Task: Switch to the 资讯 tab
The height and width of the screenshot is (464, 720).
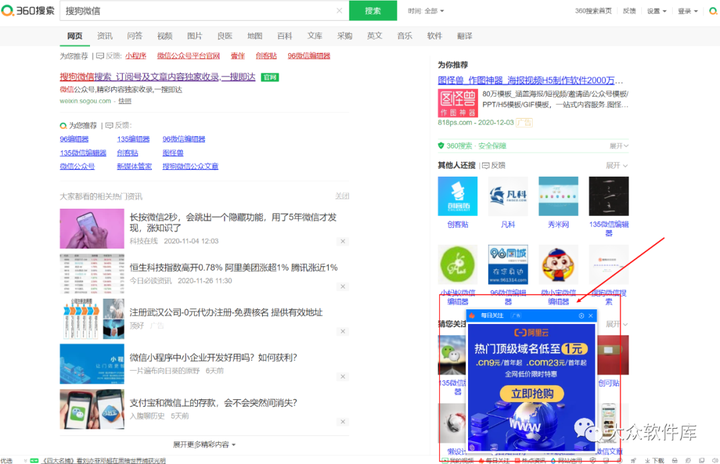Action: (105, 36)
